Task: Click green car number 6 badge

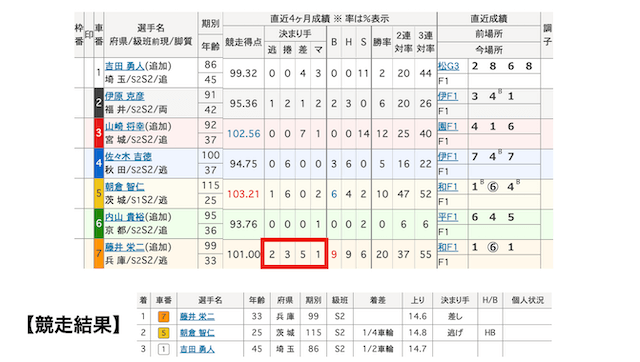Action: (99, 224)
